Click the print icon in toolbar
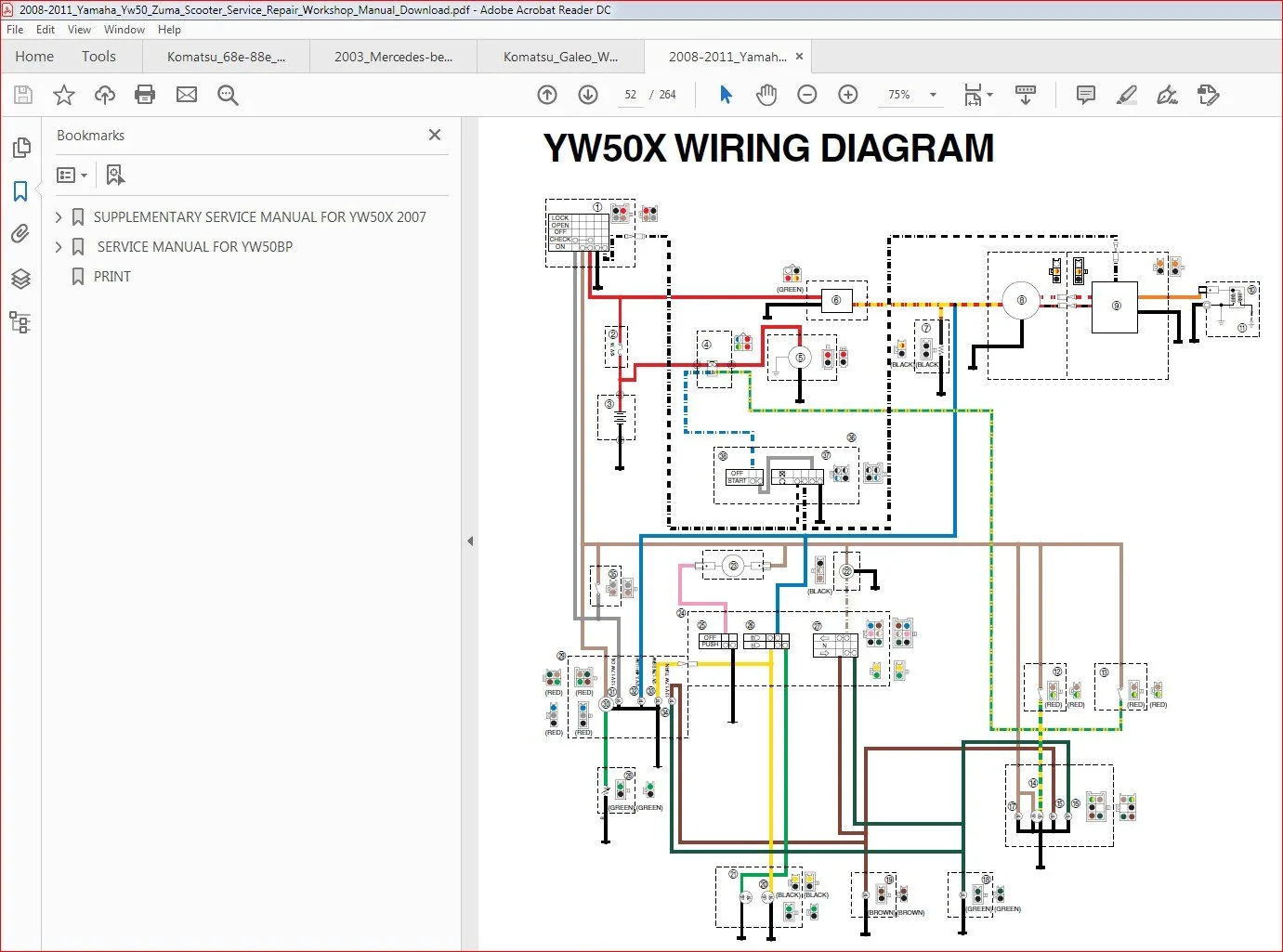 click(x=145, y=95)
